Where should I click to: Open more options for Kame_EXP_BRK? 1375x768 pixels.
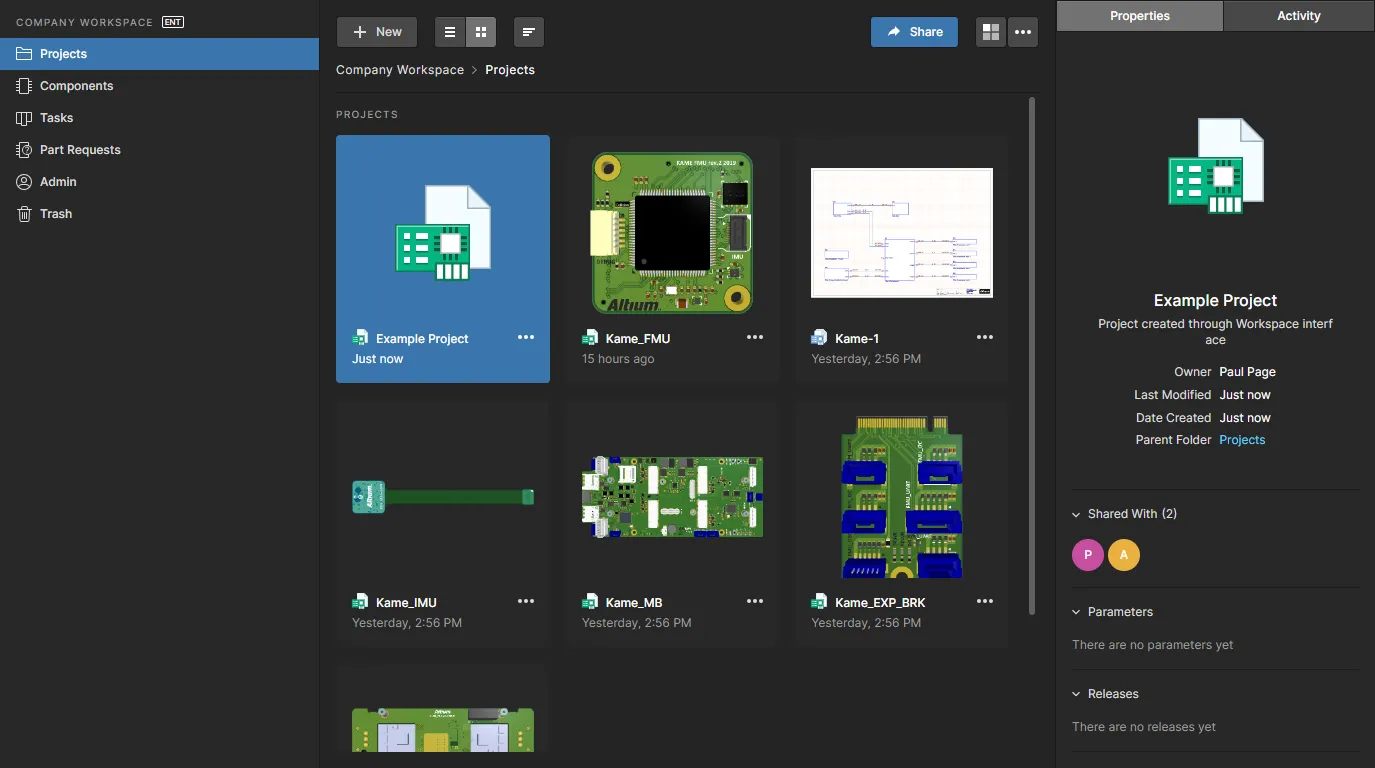tap(985, 601)
